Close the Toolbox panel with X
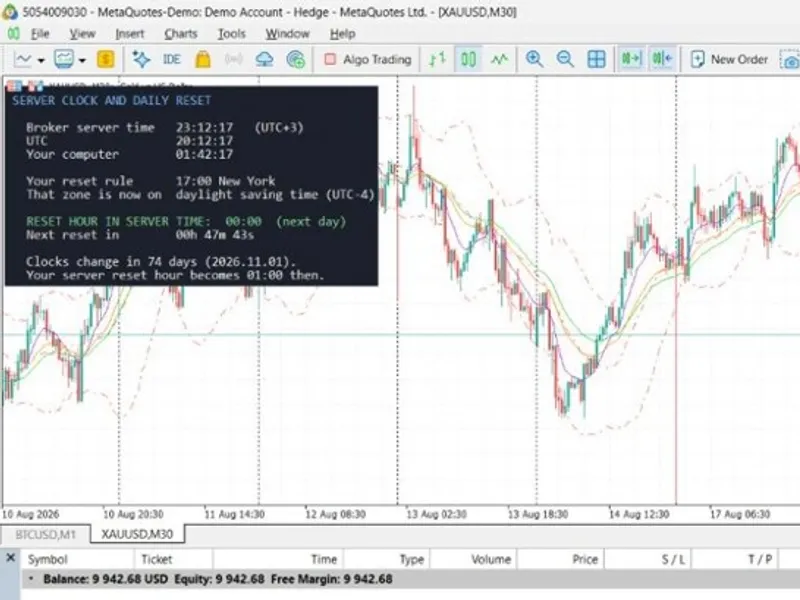This screenshot has width=800, height=600. (10, 558)
